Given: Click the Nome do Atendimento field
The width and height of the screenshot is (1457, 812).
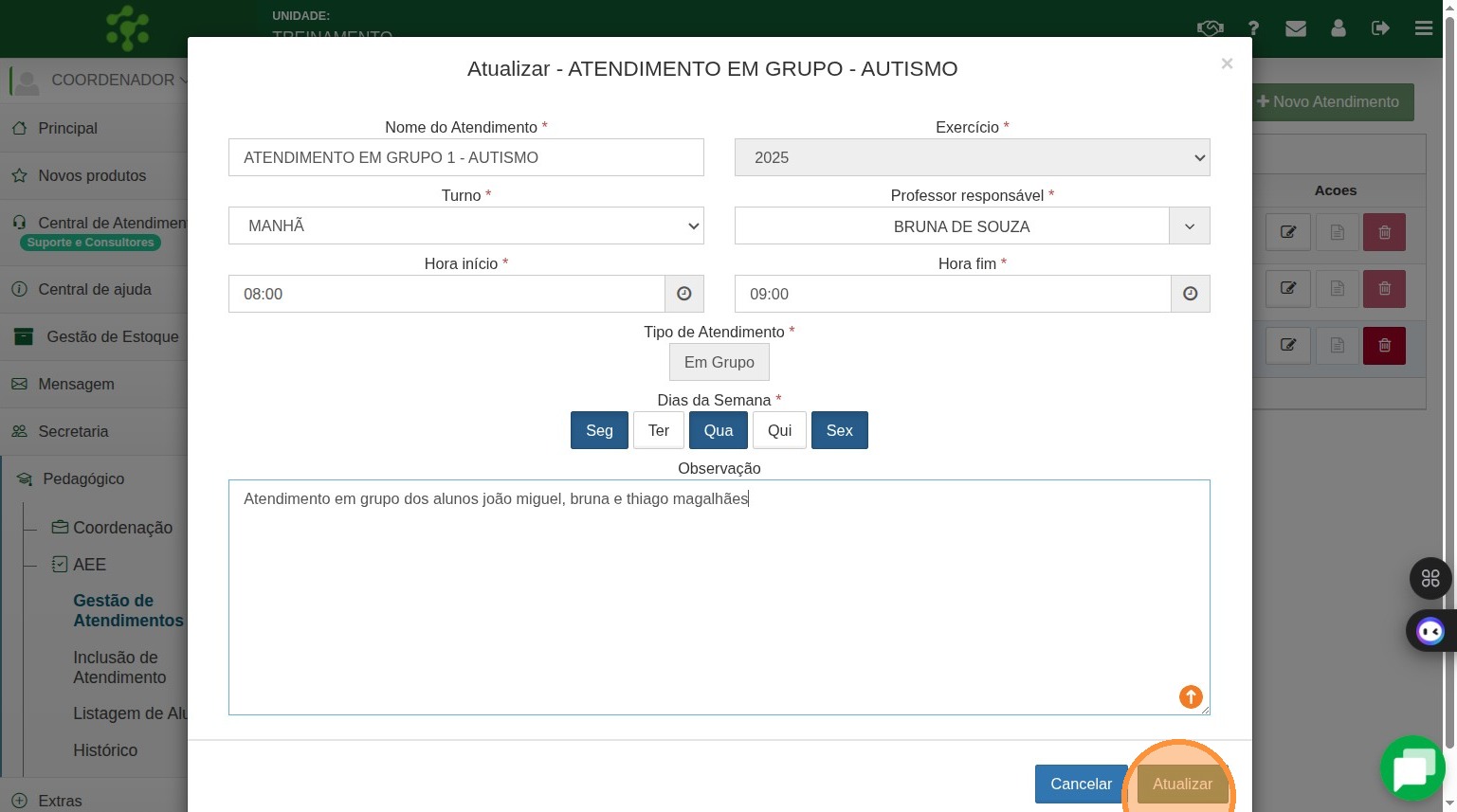Looking at the screenshot, I should point(466,157).
